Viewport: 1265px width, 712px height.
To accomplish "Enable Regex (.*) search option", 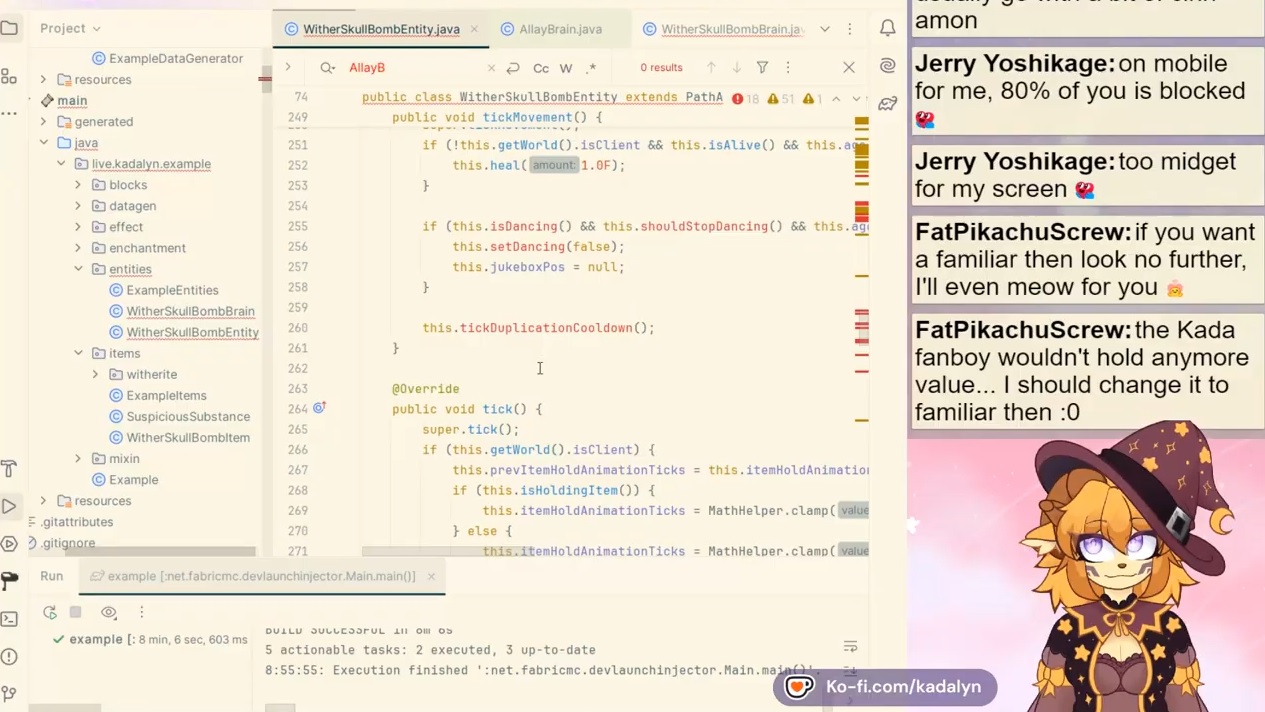I will pyautogui.click(x=591, y=68).
